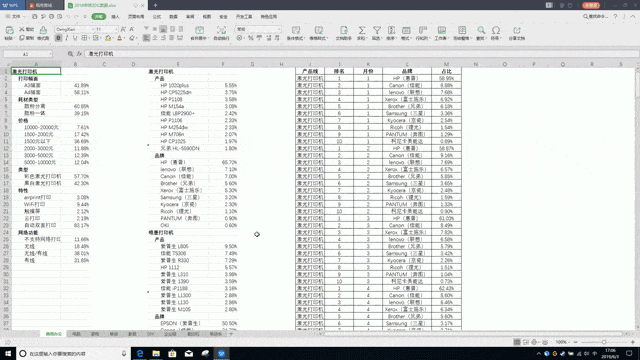Open the DengXian font name dropdown
640x360 pixels.
[93, 29]
